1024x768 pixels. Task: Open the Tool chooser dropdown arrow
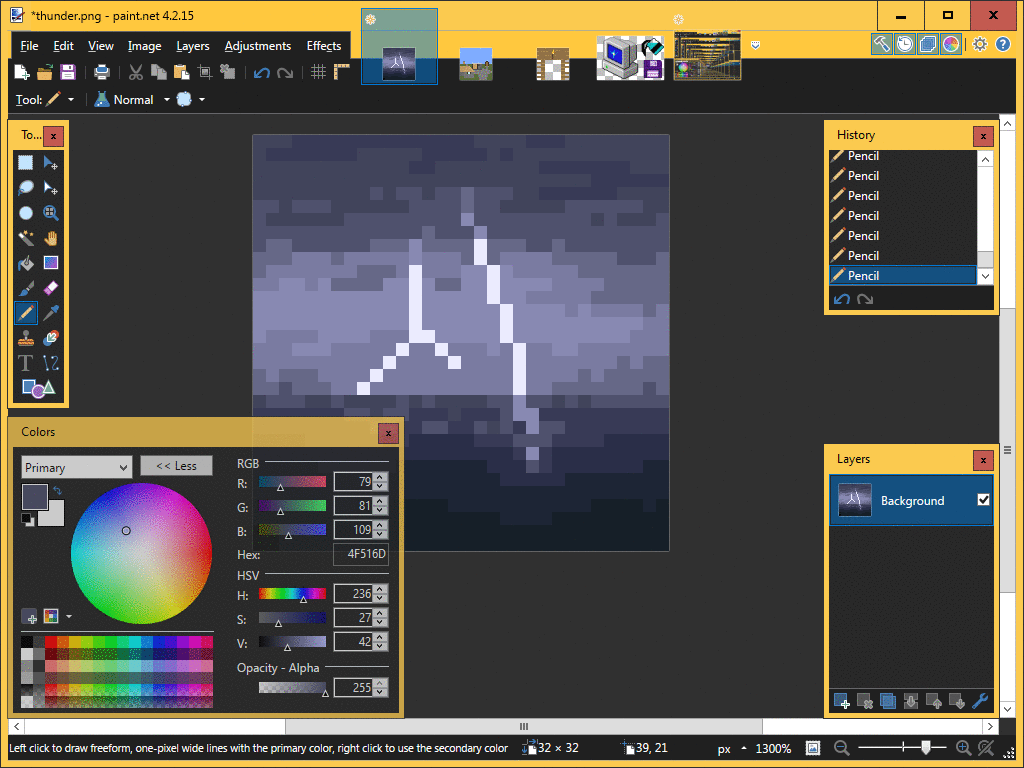(71, 100)
